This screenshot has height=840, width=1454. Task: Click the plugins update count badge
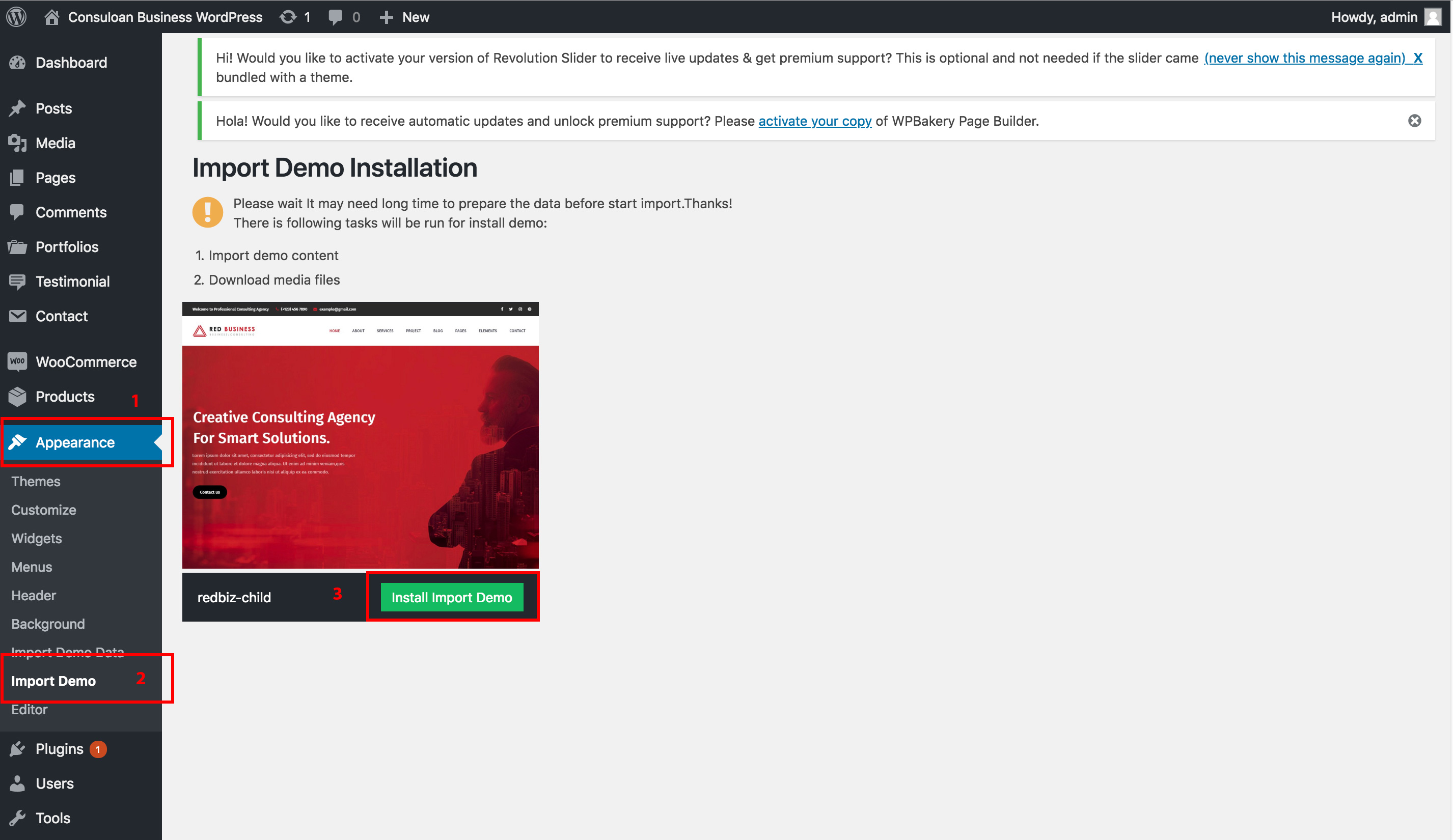click(x=98, y=749)
